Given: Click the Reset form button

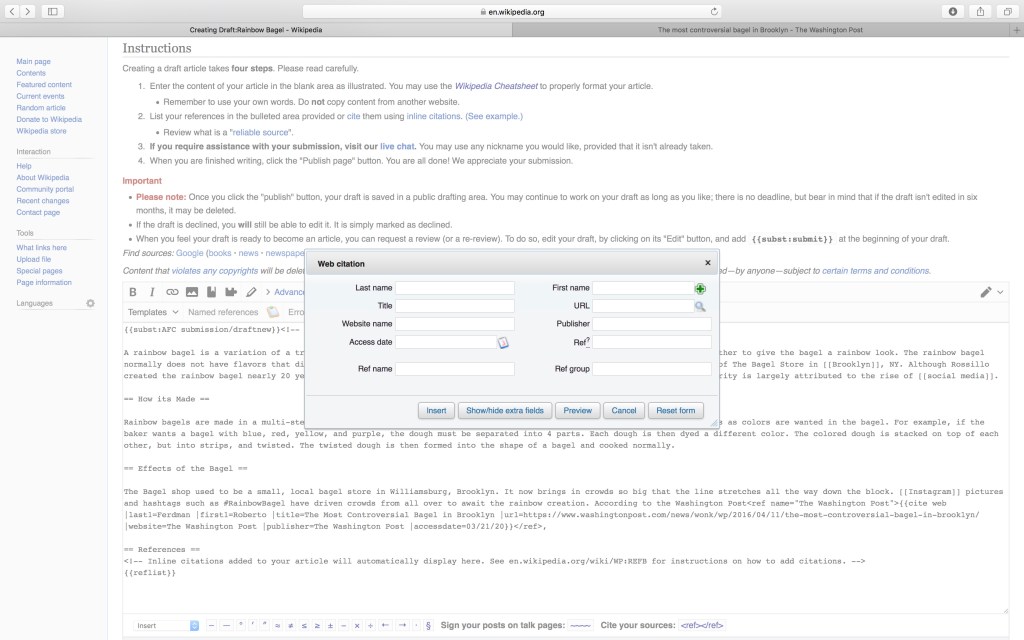Looking at the screenshot, I should point(675,410).
